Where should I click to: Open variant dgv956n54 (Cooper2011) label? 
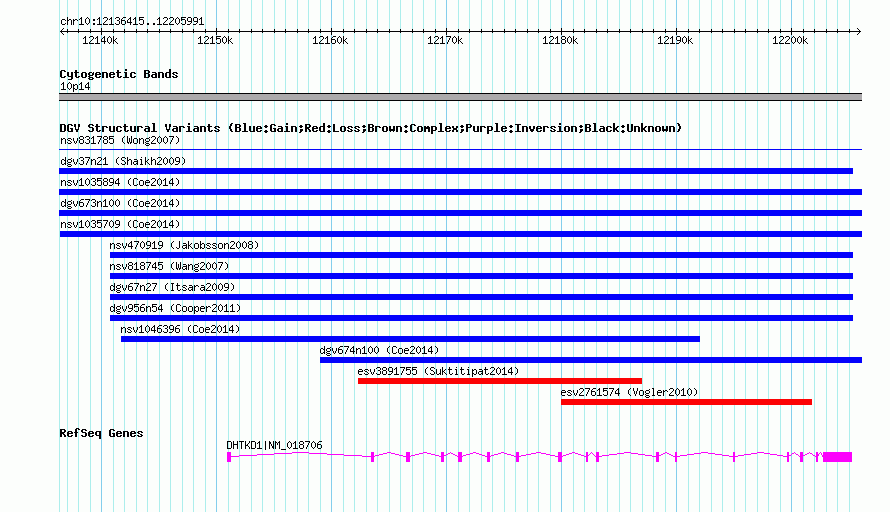click(175, 308)
